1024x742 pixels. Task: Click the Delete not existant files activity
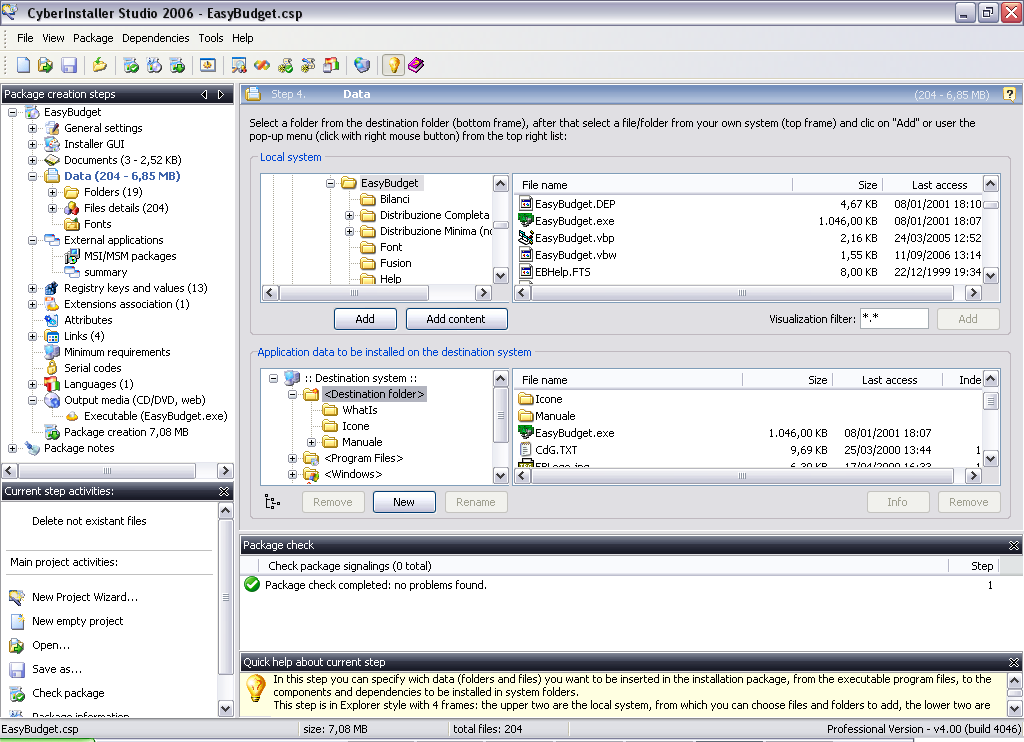pyautogui.click(x=89, y=521)
